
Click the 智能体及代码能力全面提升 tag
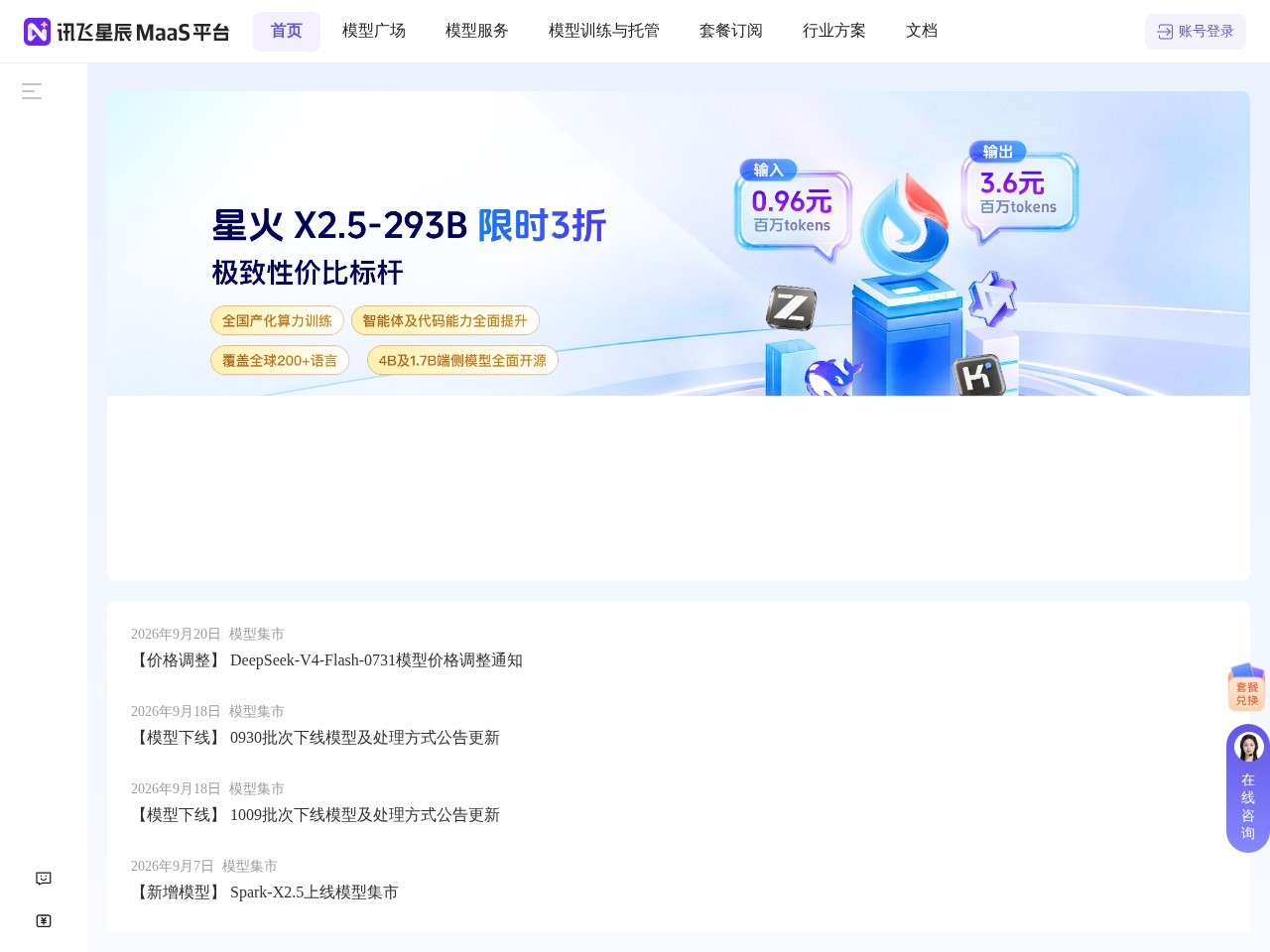[x=444, y=320]
